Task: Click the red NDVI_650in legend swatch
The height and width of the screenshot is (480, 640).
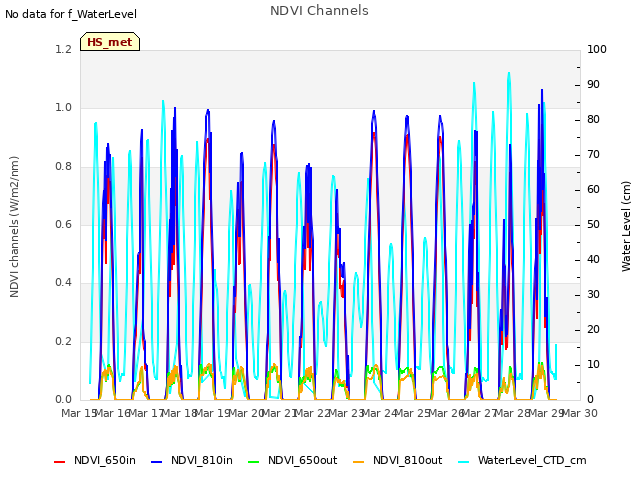Action: [x=60, y=462]
